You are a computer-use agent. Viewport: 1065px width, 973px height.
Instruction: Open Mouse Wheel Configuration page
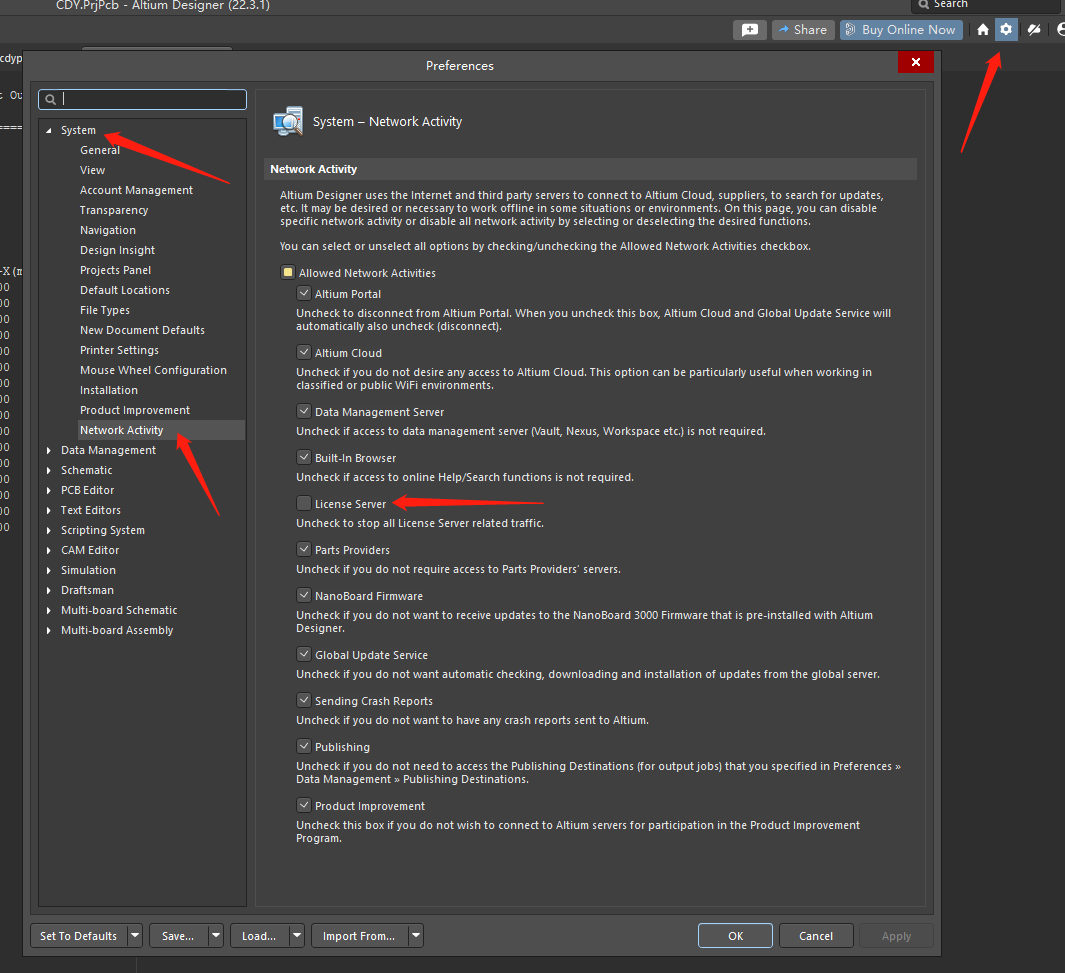(154, 370)
